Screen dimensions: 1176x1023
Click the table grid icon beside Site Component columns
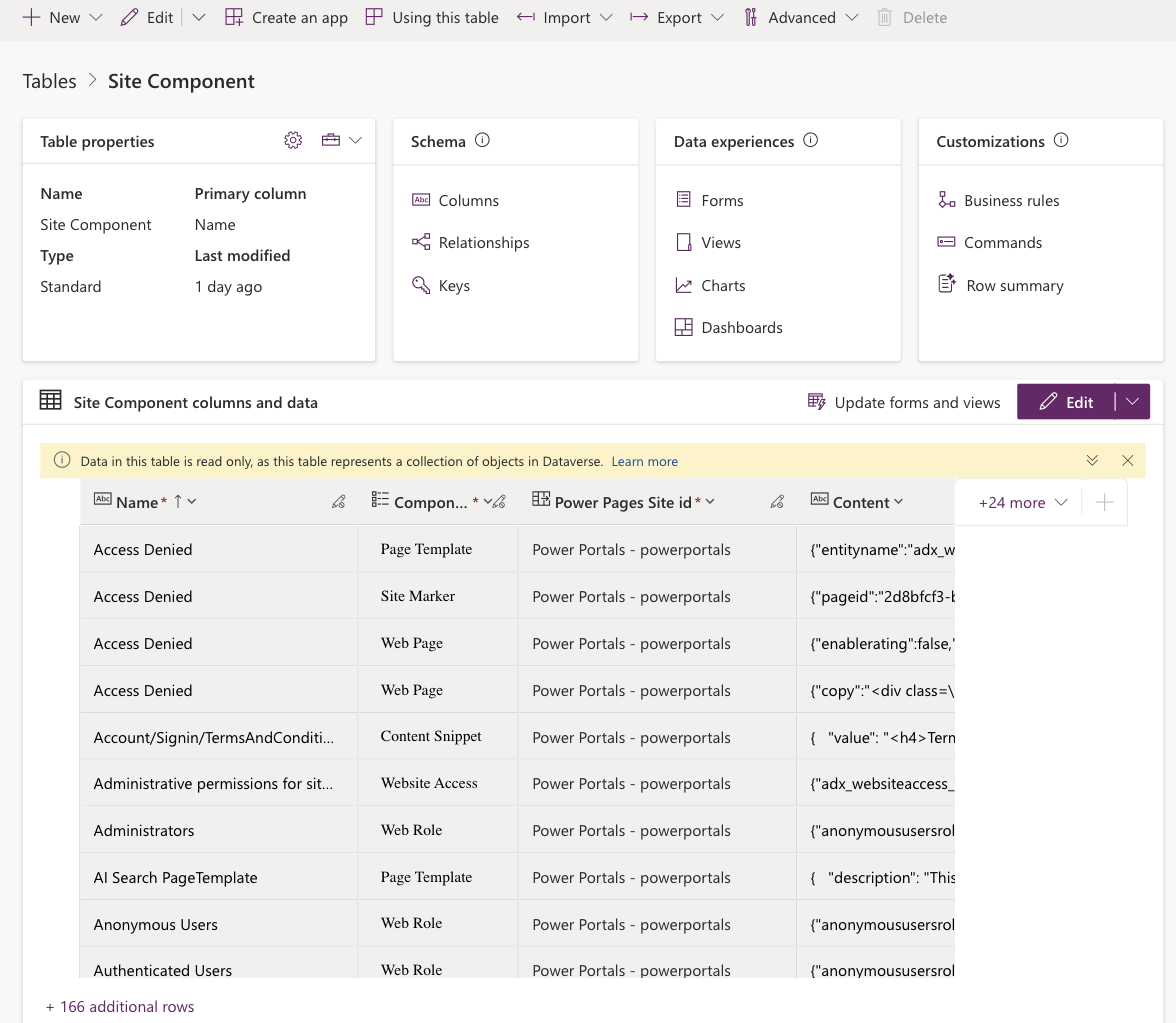(x=50, y=400)
